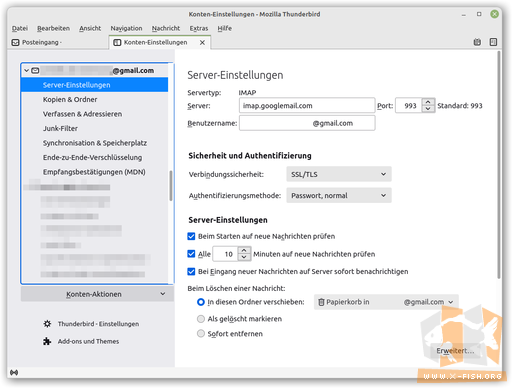Viewport: 512px width, 388px height.
Task: Click the online status icon in status bar
Action: coord(14,372)
